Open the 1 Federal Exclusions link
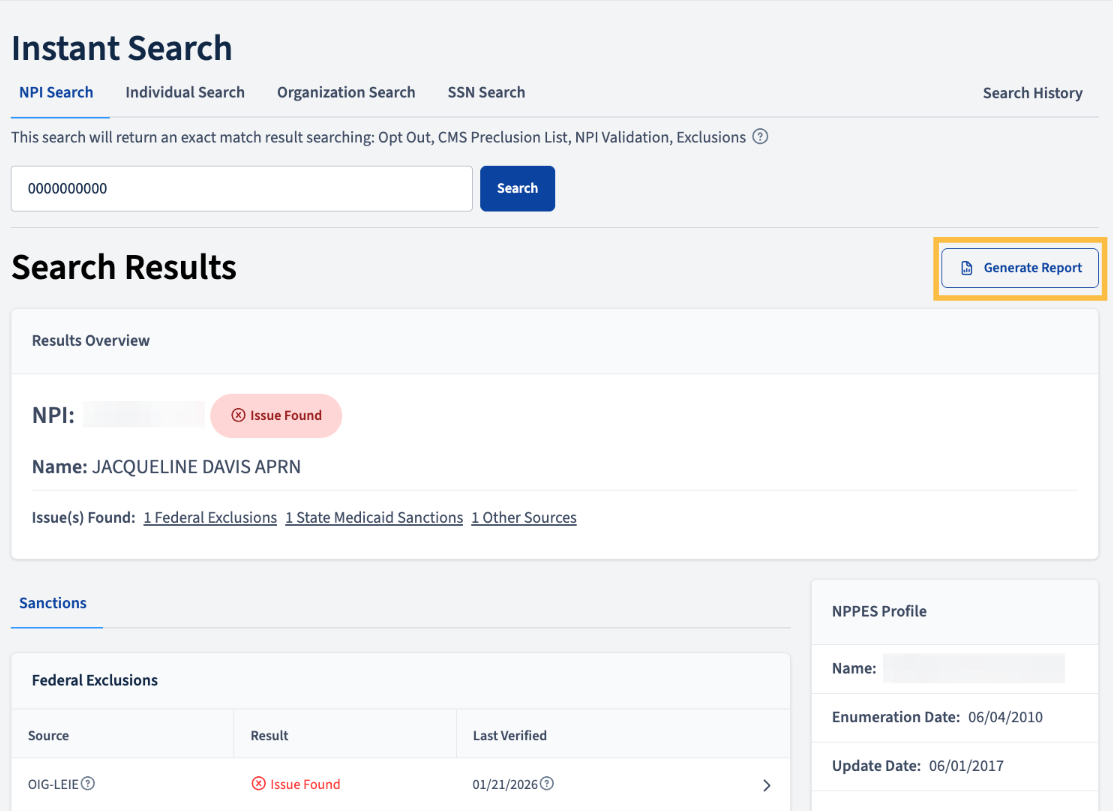This screenshot has width=1113, height=811. (x=210, y=518)
